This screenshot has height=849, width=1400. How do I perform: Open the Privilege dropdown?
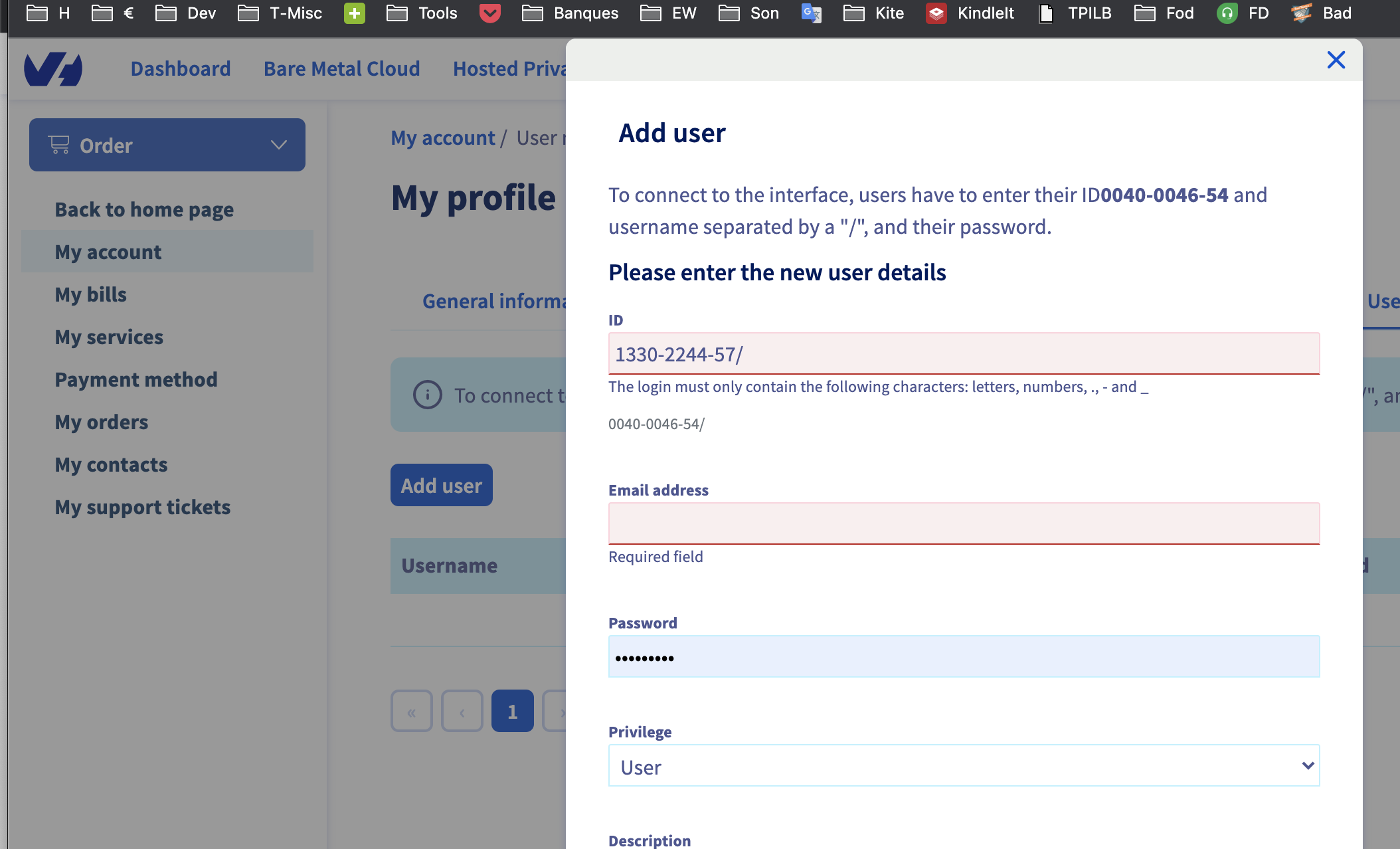pyautogui.click(x=964, y=766)
